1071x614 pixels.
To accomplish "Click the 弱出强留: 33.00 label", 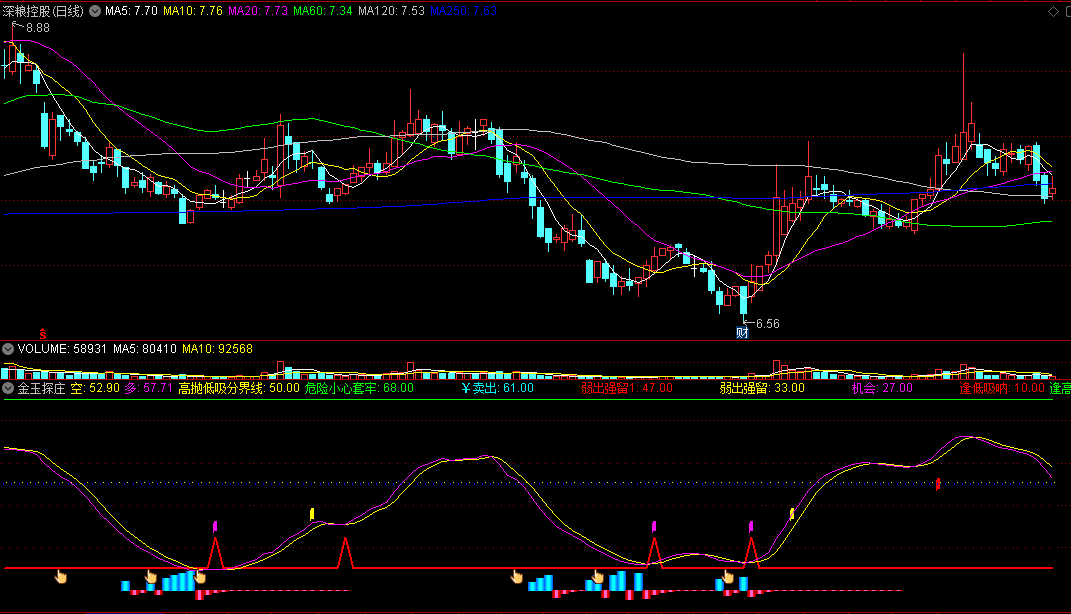I will tap(762, 388).
